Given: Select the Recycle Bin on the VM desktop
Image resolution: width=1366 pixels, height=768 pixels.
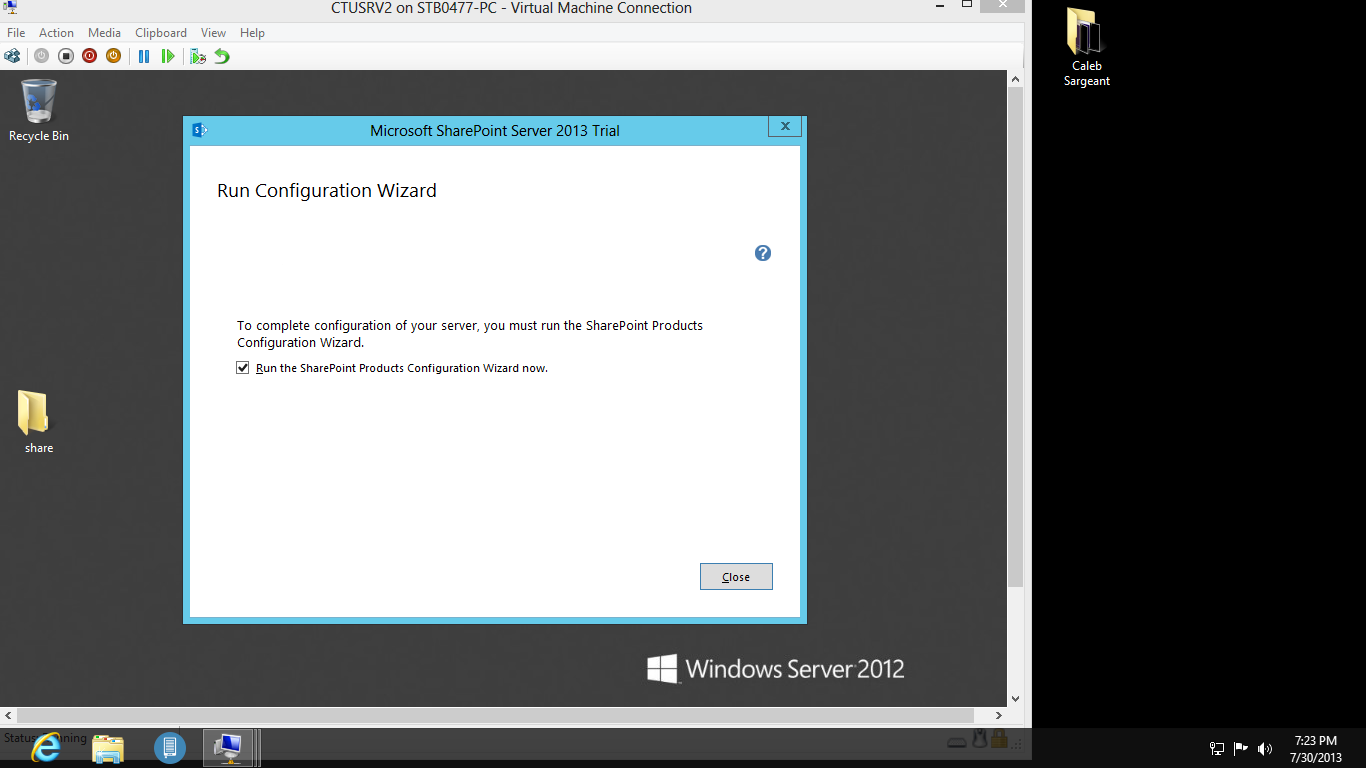Looking at the screenshot, I should point(39,111).
